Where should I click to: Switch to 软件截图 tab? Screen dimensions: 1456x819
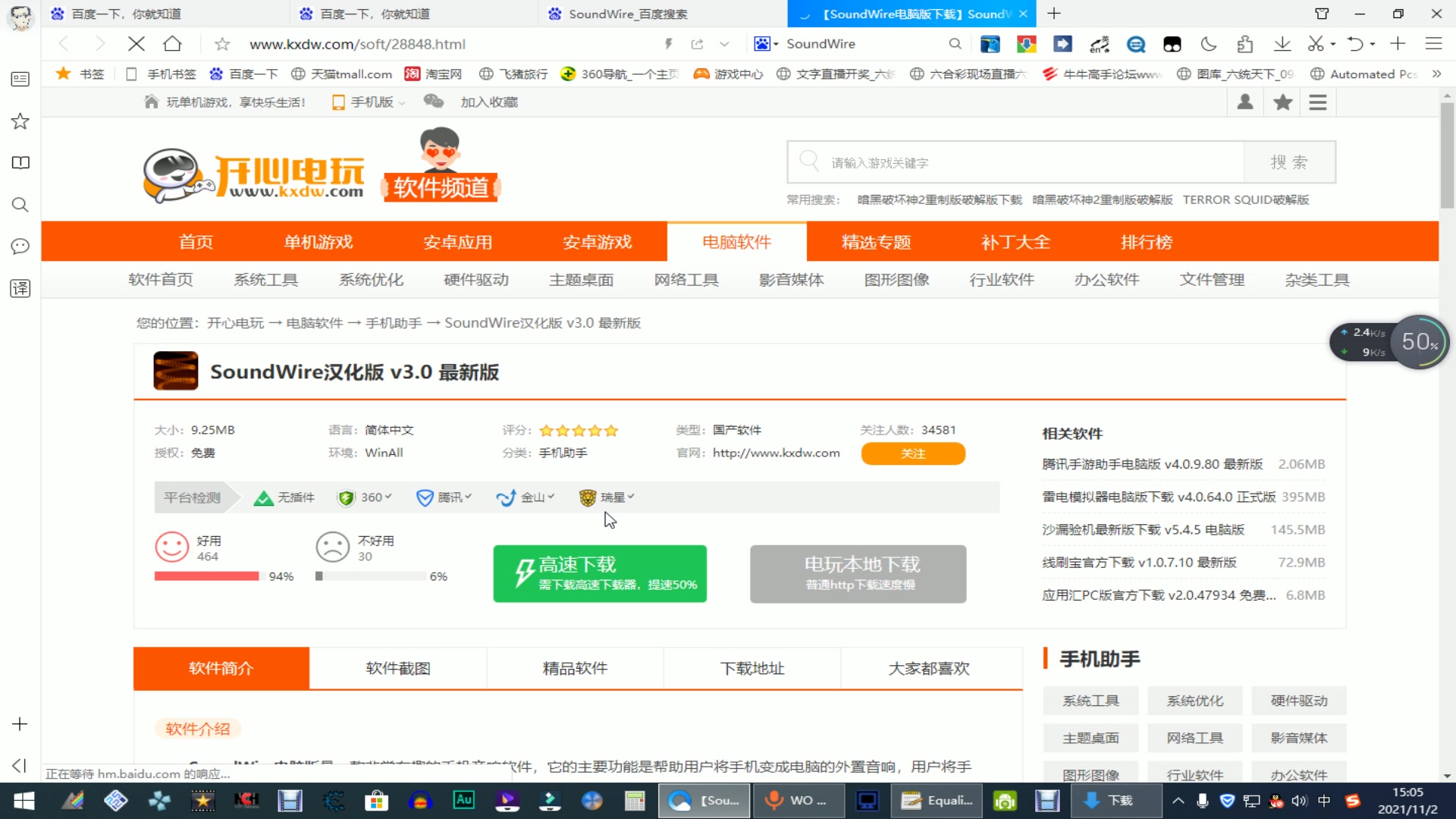pyautogui.click(x=398, y=668)
